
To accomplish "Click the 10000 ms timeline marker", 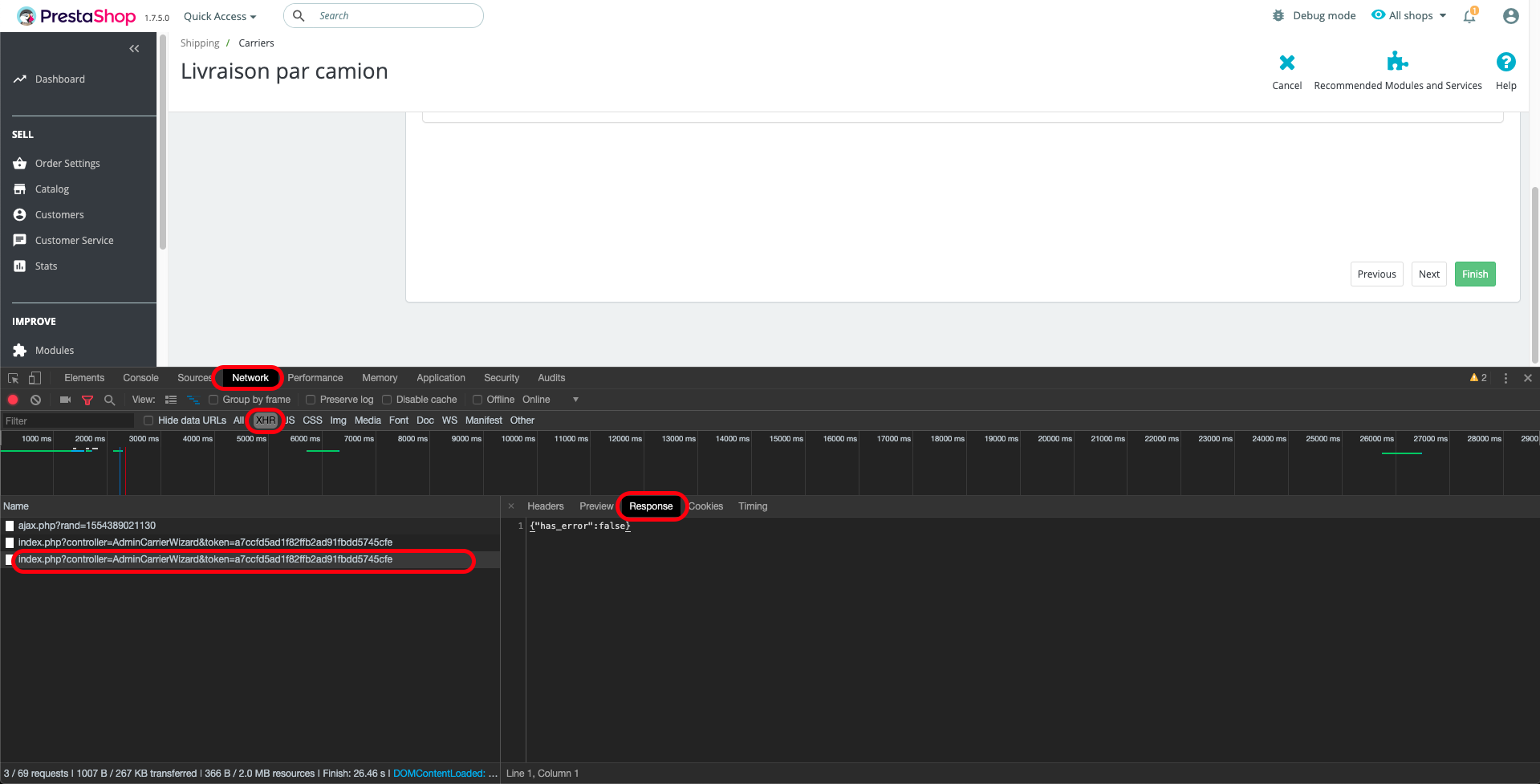I will coord(518,439).
